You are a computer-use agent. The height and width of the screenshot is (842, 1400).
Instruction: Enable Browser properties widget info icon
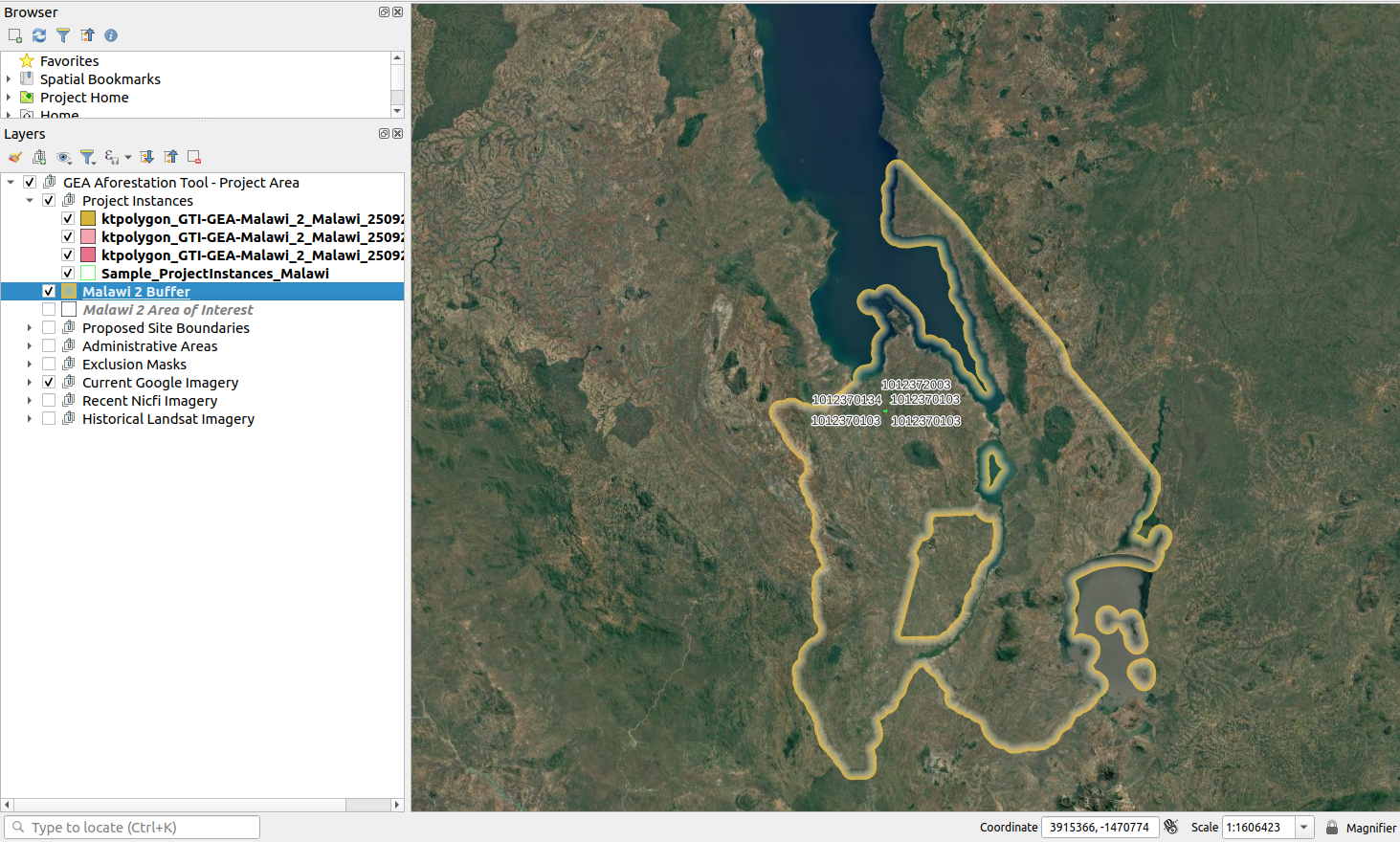pyautogui.click(x=111, y=35)
